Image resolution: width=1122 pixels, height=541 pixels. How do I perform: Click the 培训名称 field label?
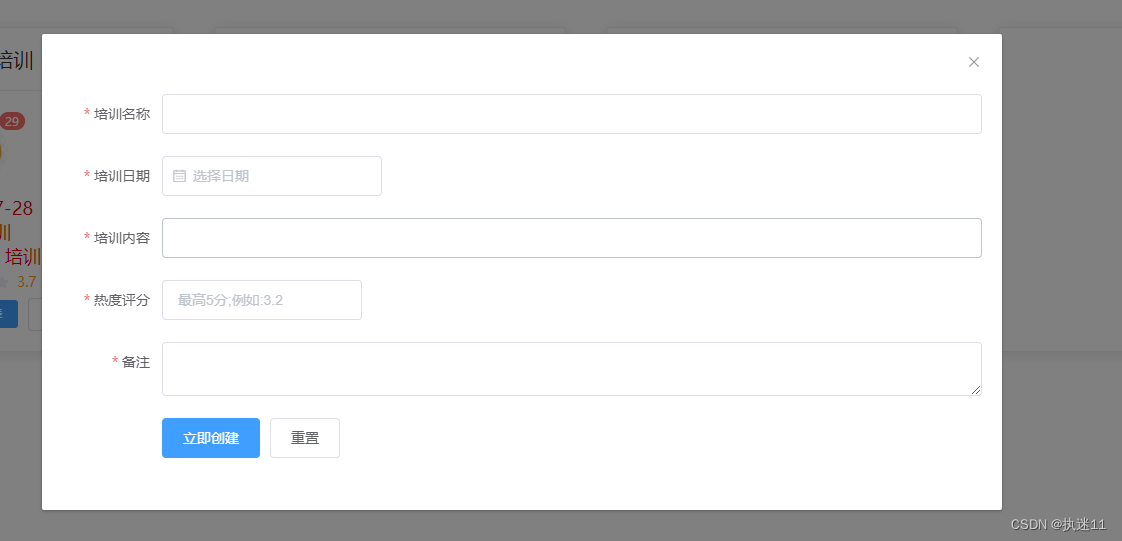(x=122, y=114)
